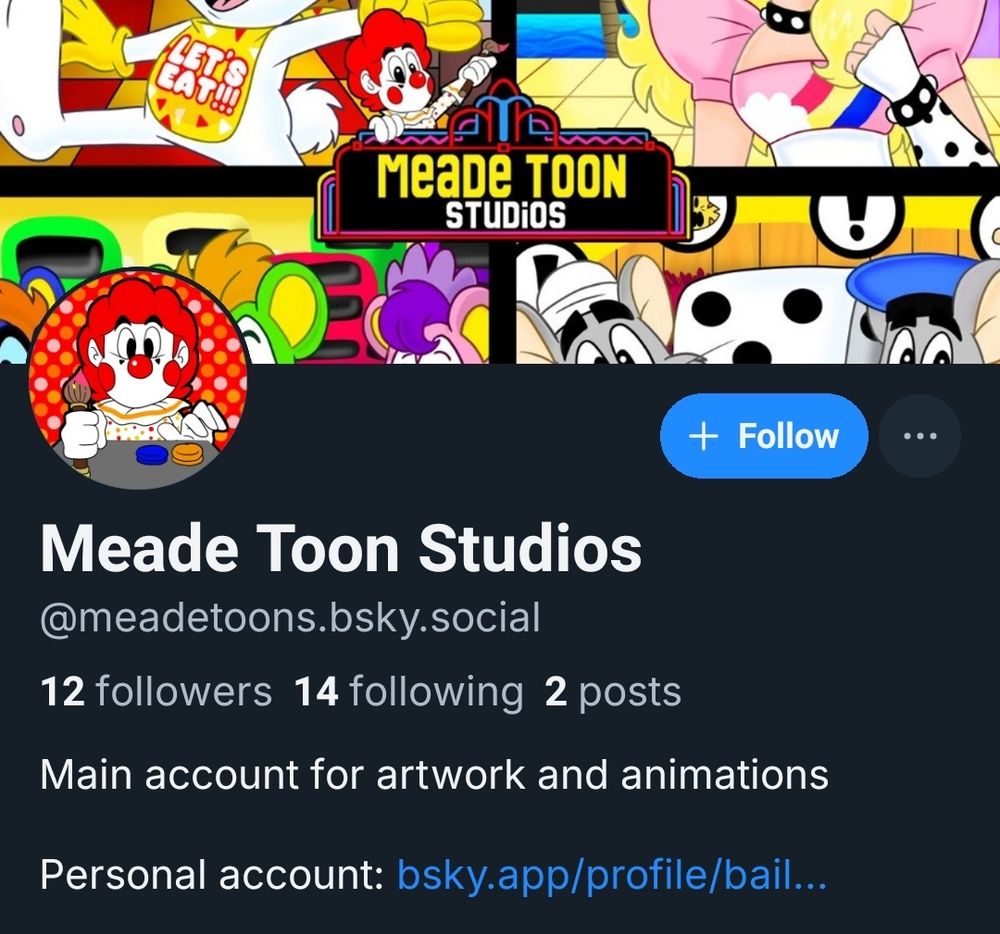
Task: Open the three-dots more options menu
Action: pyautogui.click(x=920, y=436)
